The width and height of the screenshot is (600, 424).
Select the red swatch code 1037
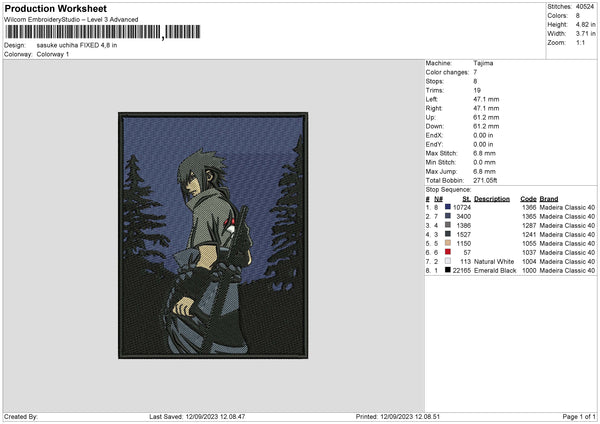pos(448,252)
